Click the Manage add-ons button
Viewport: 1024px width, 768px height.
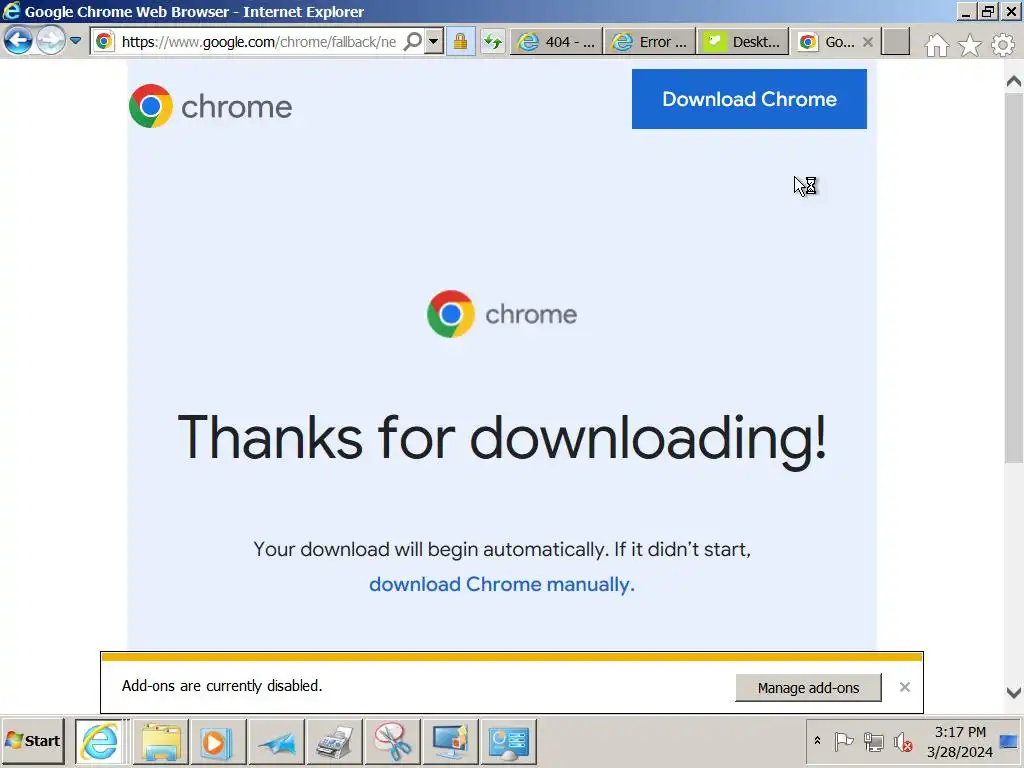tap(808, 688)
